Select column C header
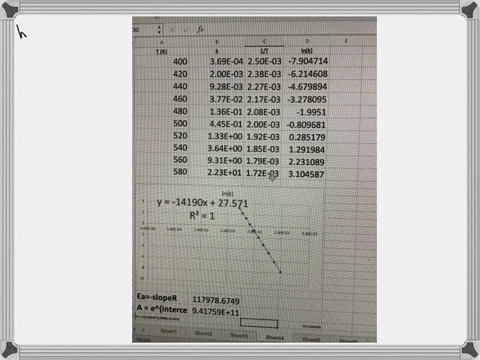This screenshot has width=480, height=360. 265,42
